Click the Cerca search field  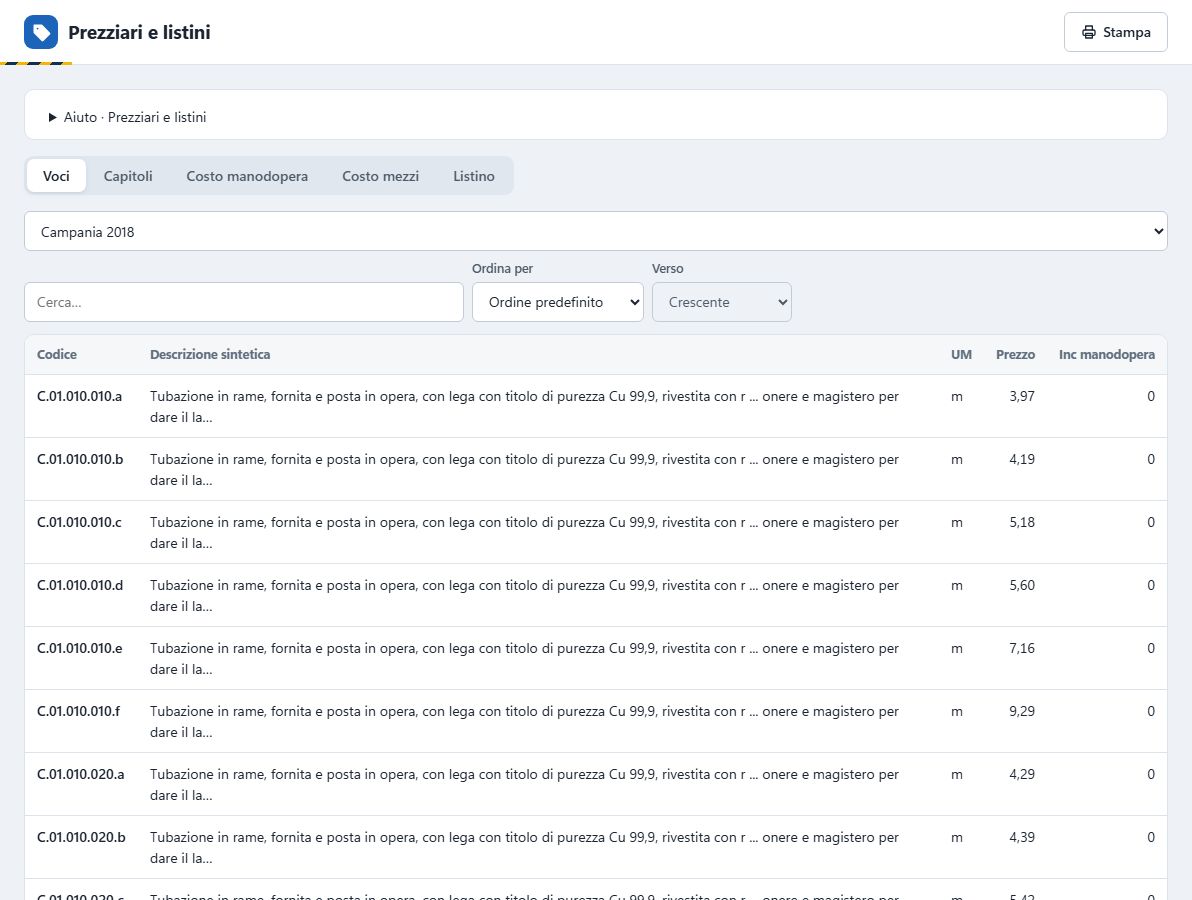coord(244,302)
